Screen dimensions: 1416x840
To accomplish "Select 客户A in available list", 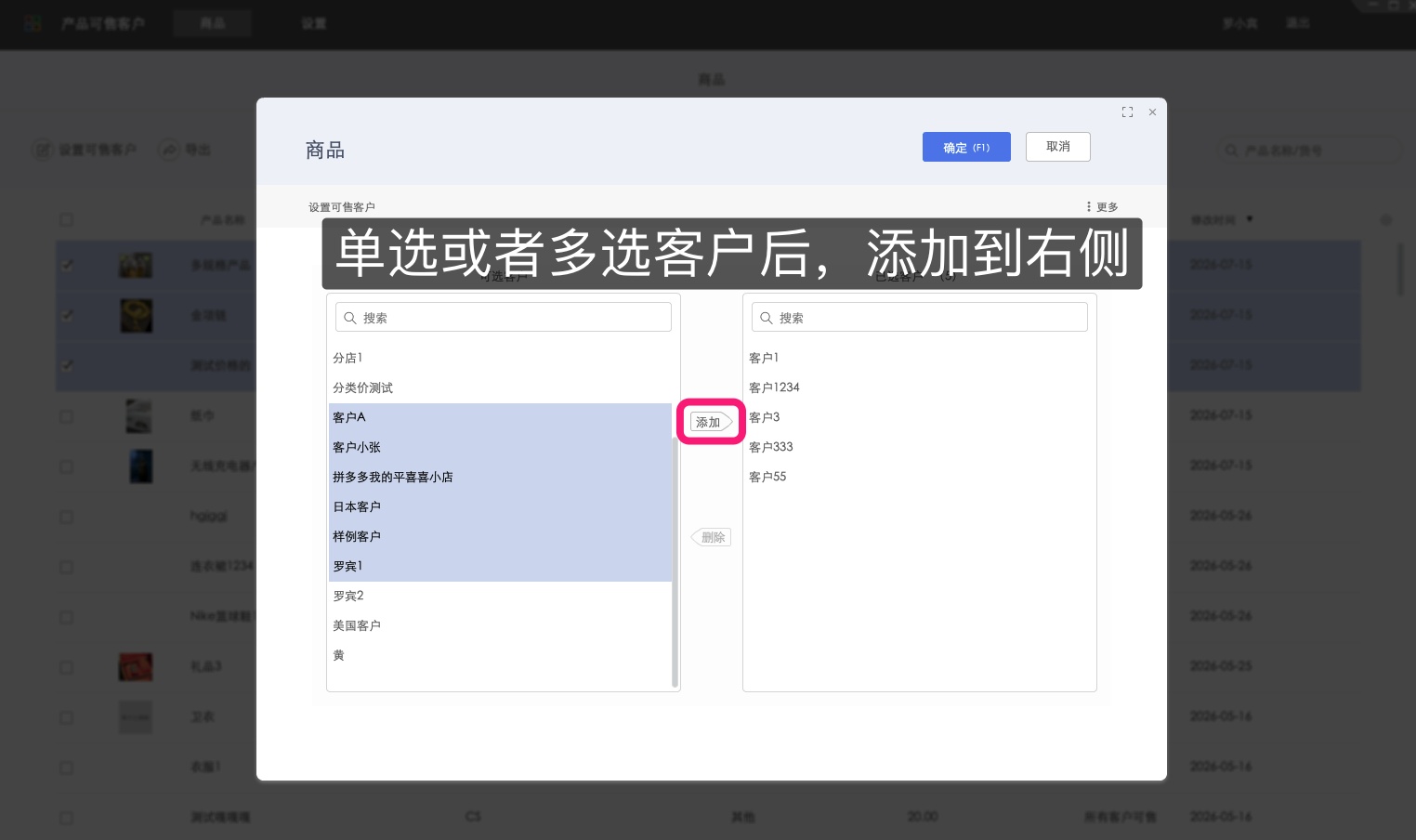I will 500,417.
